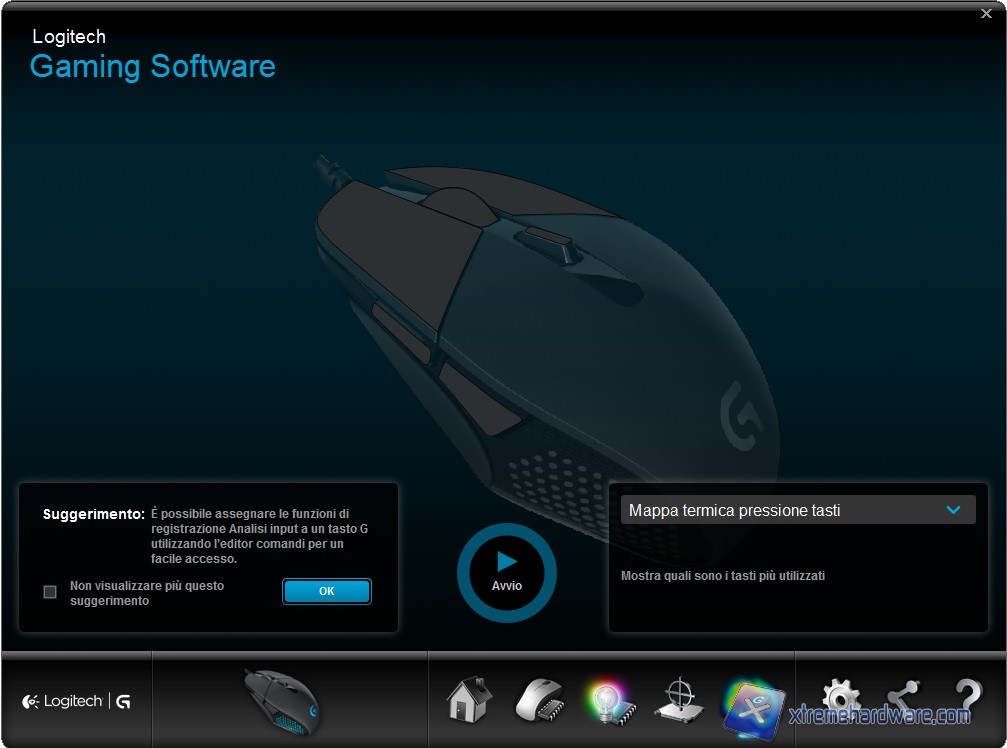Go to the Home screen icon
Viewport: 1007px width, 748px height.
click(470, 700)
